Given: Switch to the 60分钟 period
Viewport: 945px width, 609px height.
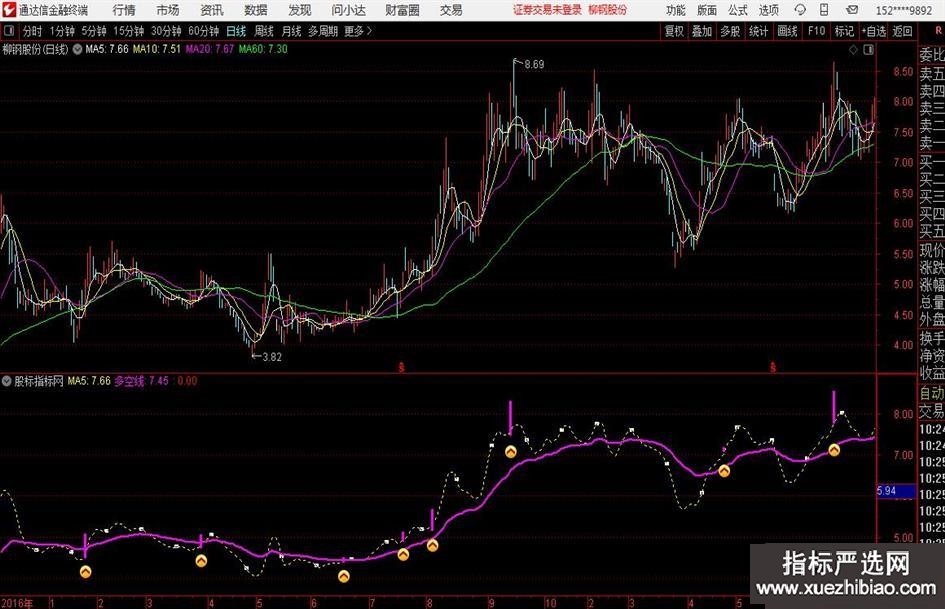Looking at the screenshot, I should click(204, 31).
